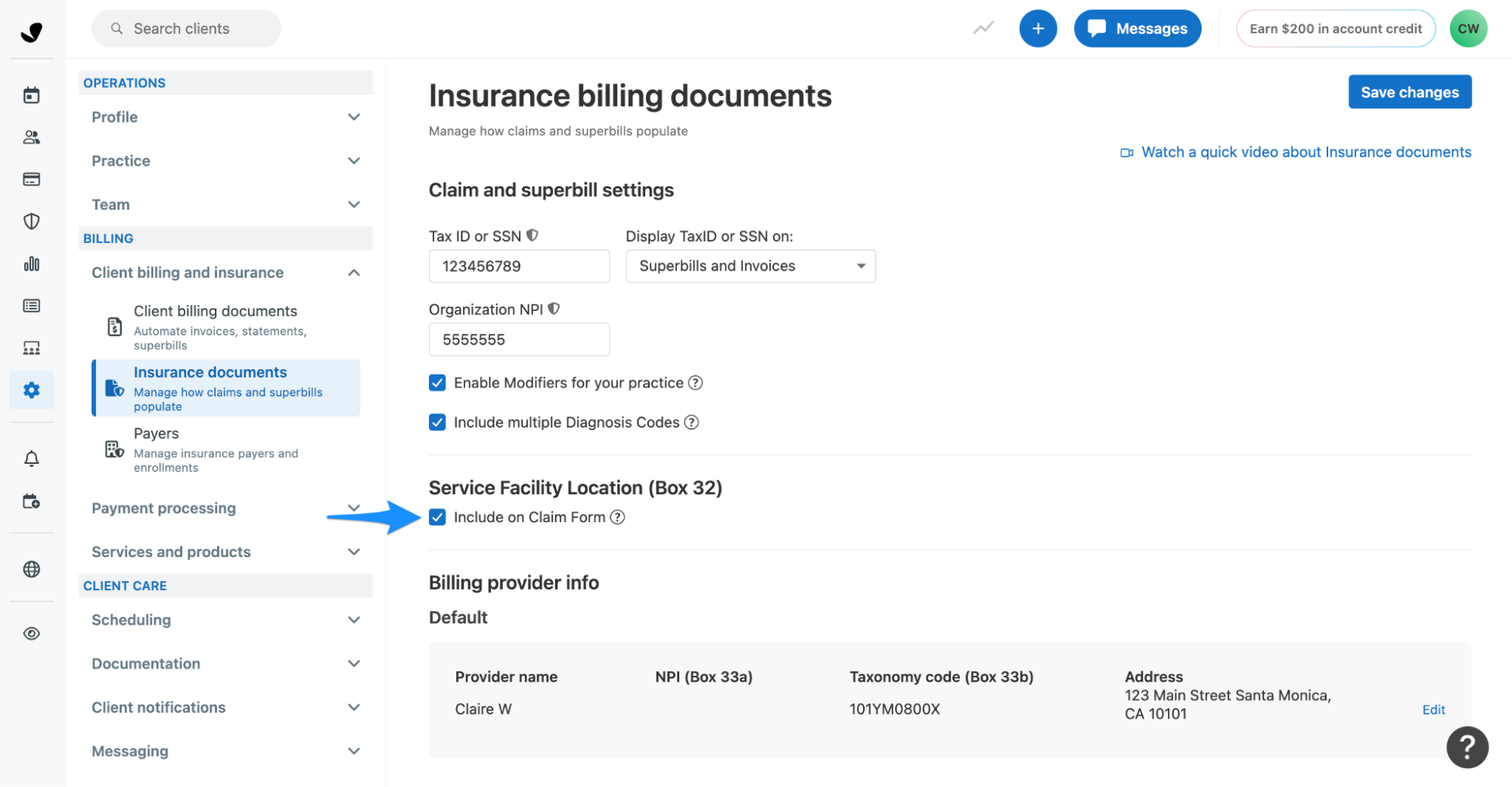The width and height of the screenshot is (1512, 787).
Task: Edit the default billing provider info
Action: tap(1433, 710)
